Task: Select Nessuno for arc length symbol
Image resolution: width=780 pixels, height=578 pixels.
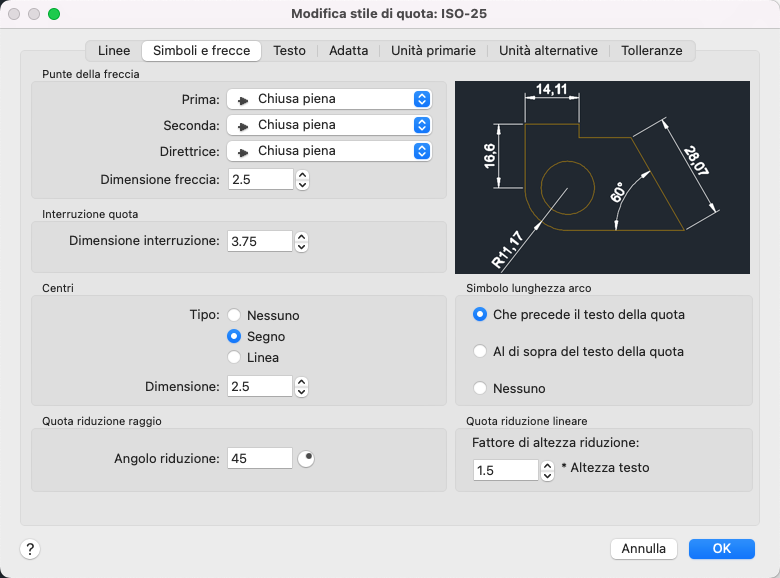Action: 480,387
